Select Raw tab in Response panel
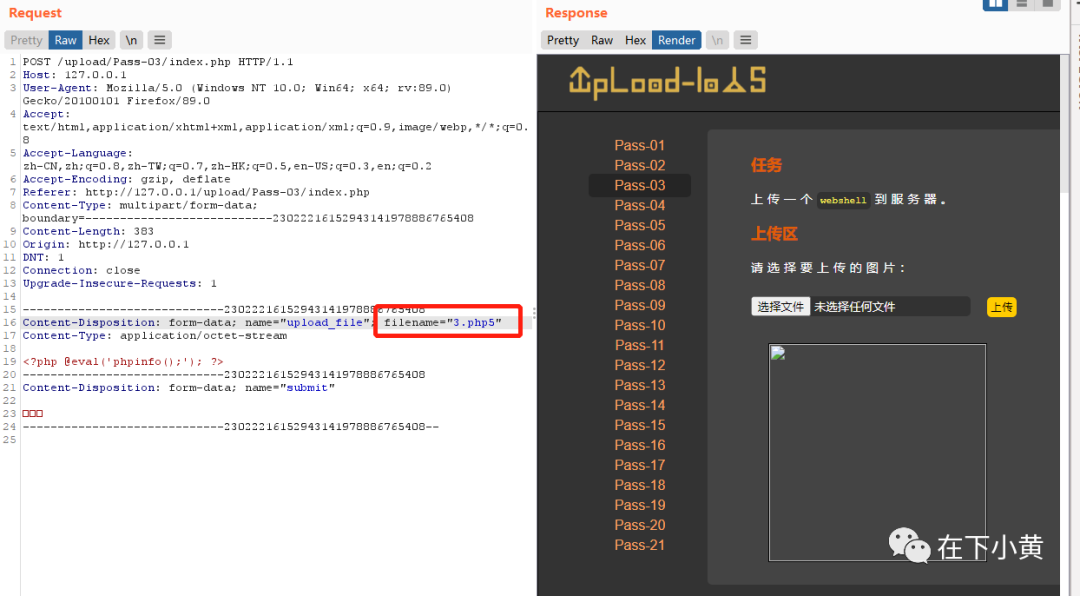Screen dimensions: 1080x596 click(x=601, y=40)
